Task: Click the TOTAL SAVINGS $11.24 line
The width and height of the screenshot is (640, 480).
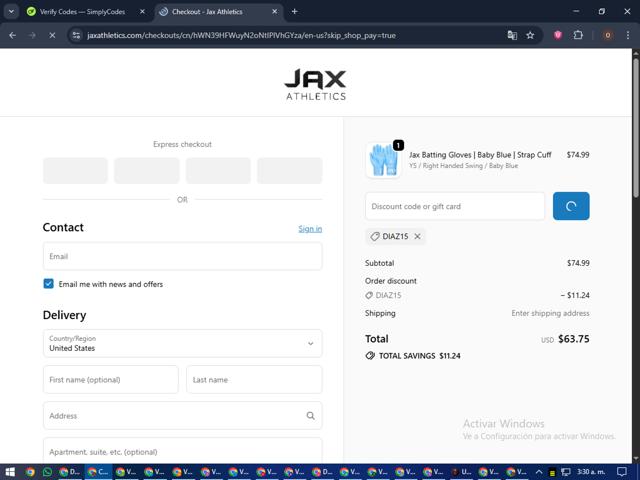Action: click(413, 356)
